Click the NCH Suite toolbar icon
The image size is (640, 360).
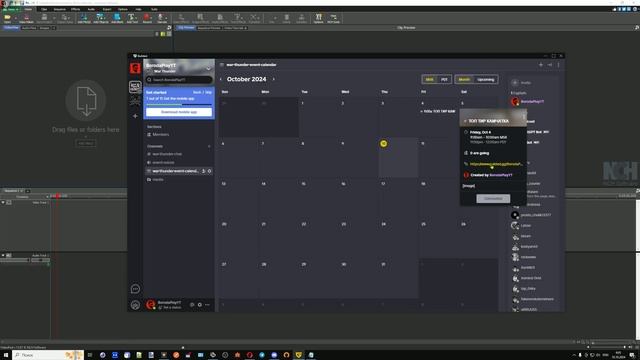(x=333, y=18)
